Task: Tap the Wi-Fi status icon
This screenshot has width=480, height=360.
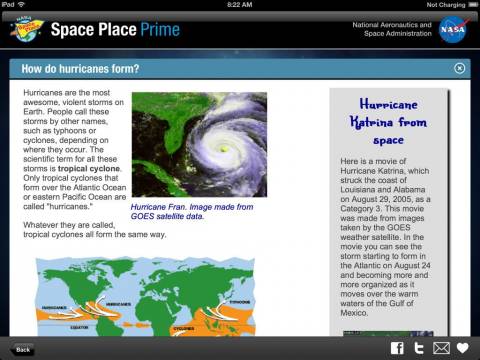Action: (x=21, y=4)
